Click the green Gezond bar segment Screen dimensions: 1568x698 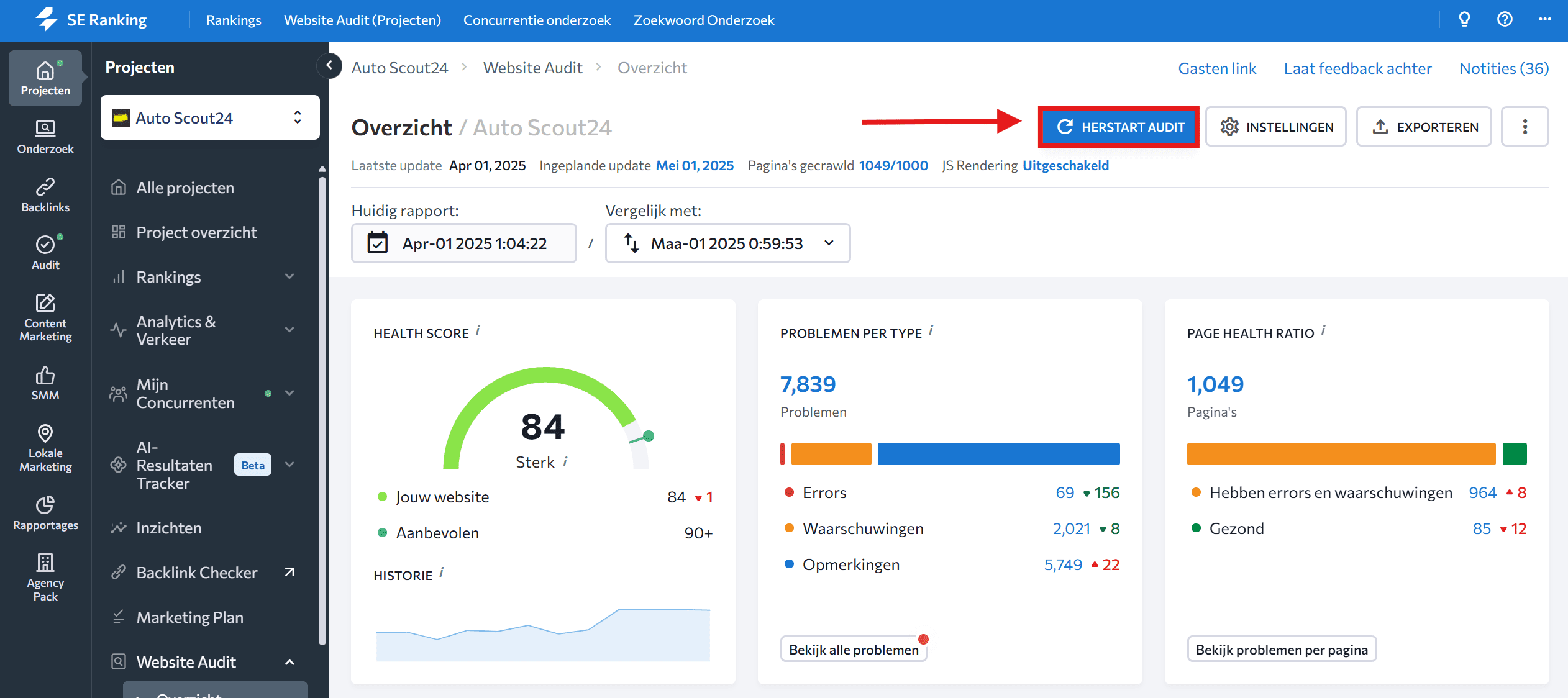coord(1515,454)
